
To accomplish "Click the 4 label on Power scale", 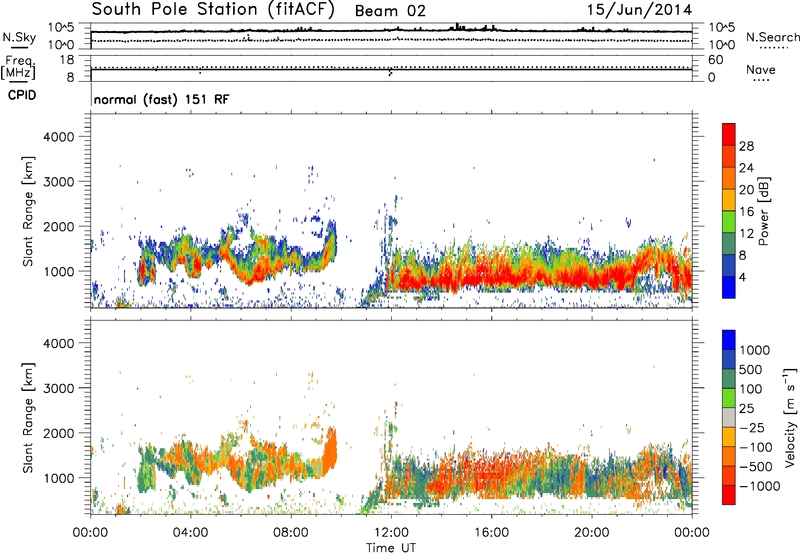I will click(x=742, y=278).
